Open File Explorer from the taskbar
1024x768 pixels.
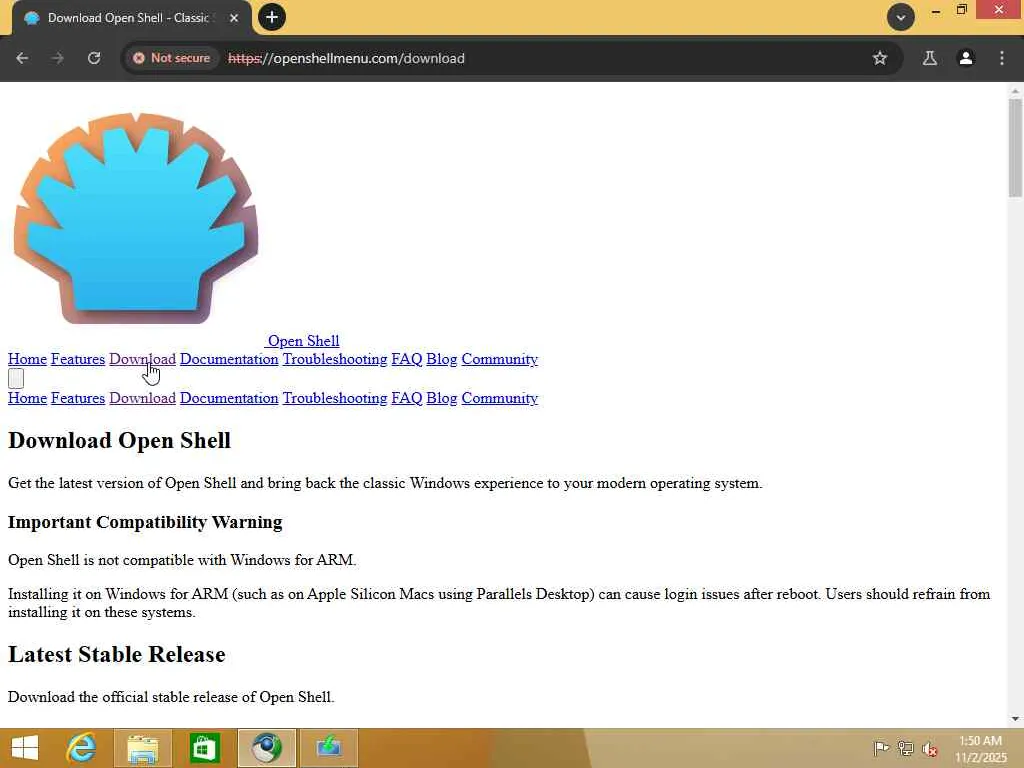point(142,748)
